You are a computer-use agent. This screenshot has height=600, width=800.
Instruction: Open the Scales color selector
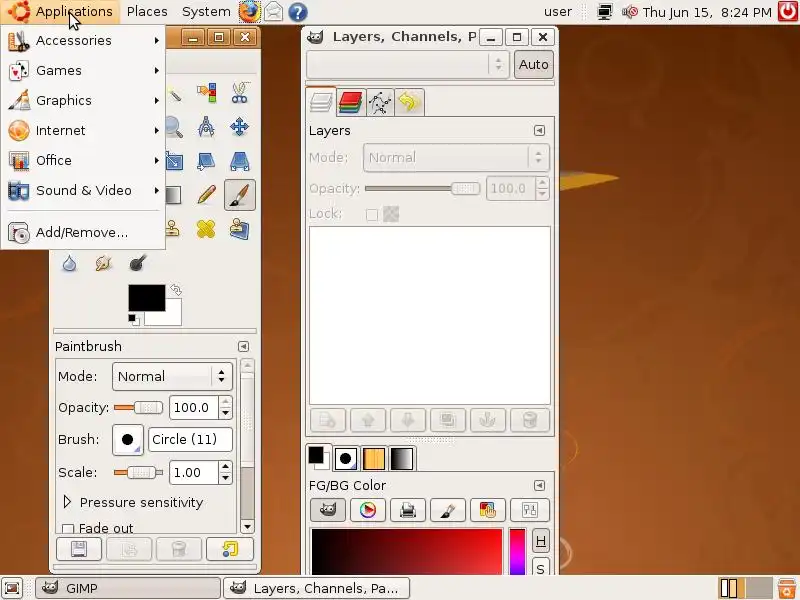(530, 510)
